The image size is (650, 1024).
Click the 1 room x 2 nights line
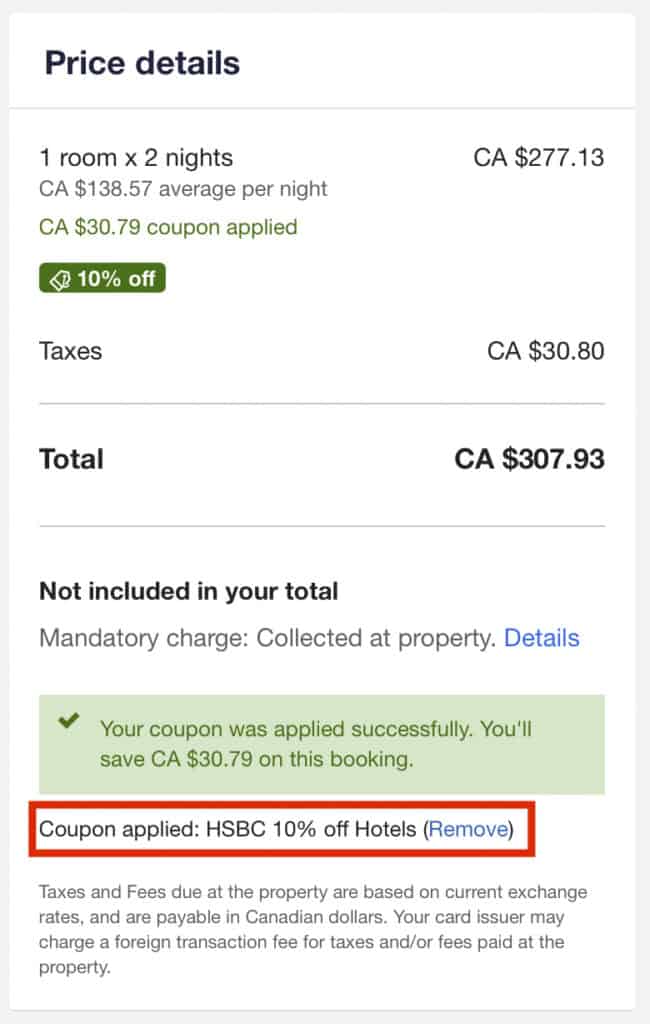click(x=135, y=158)
